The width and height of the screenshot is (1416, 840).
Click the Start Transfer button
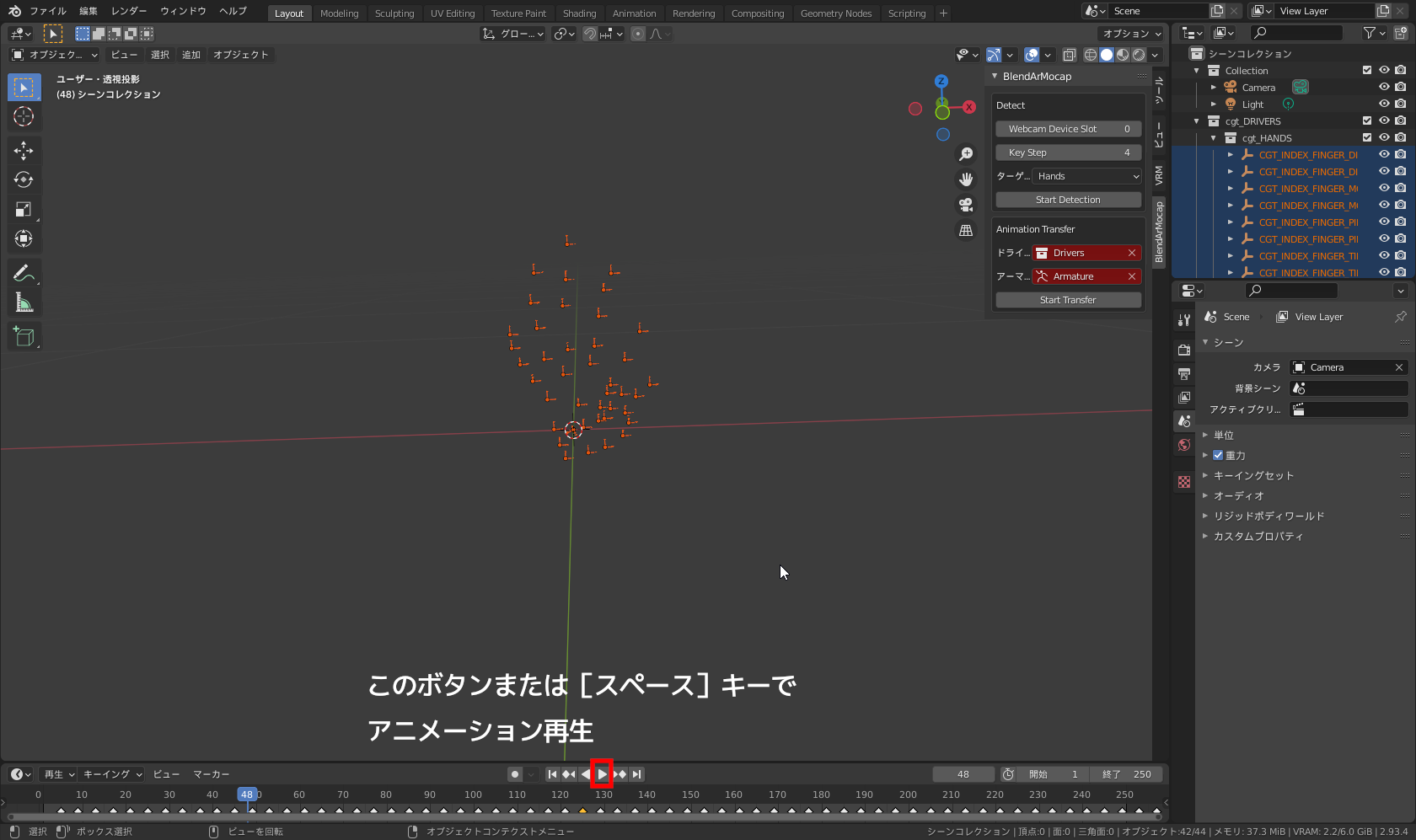[x=1068, y=300]
